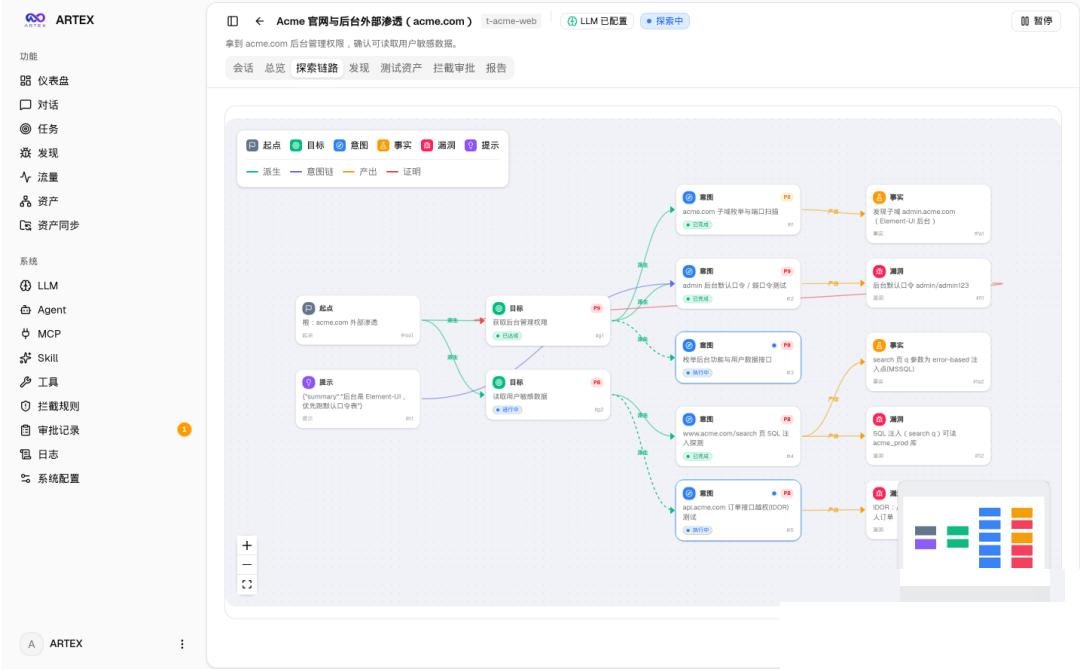Screen dimensions: 1080x669
Task: Select 意图 node 子域枚举与端口扫描
Action: tap(738, 209)
